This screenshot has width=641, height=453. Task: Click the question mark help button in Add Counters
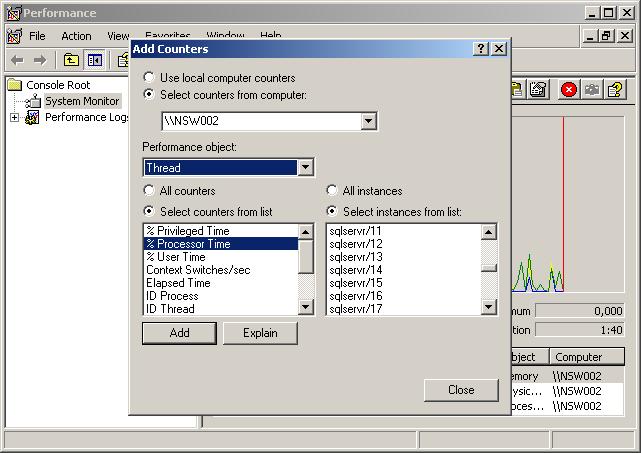click(x=481, y=48)
